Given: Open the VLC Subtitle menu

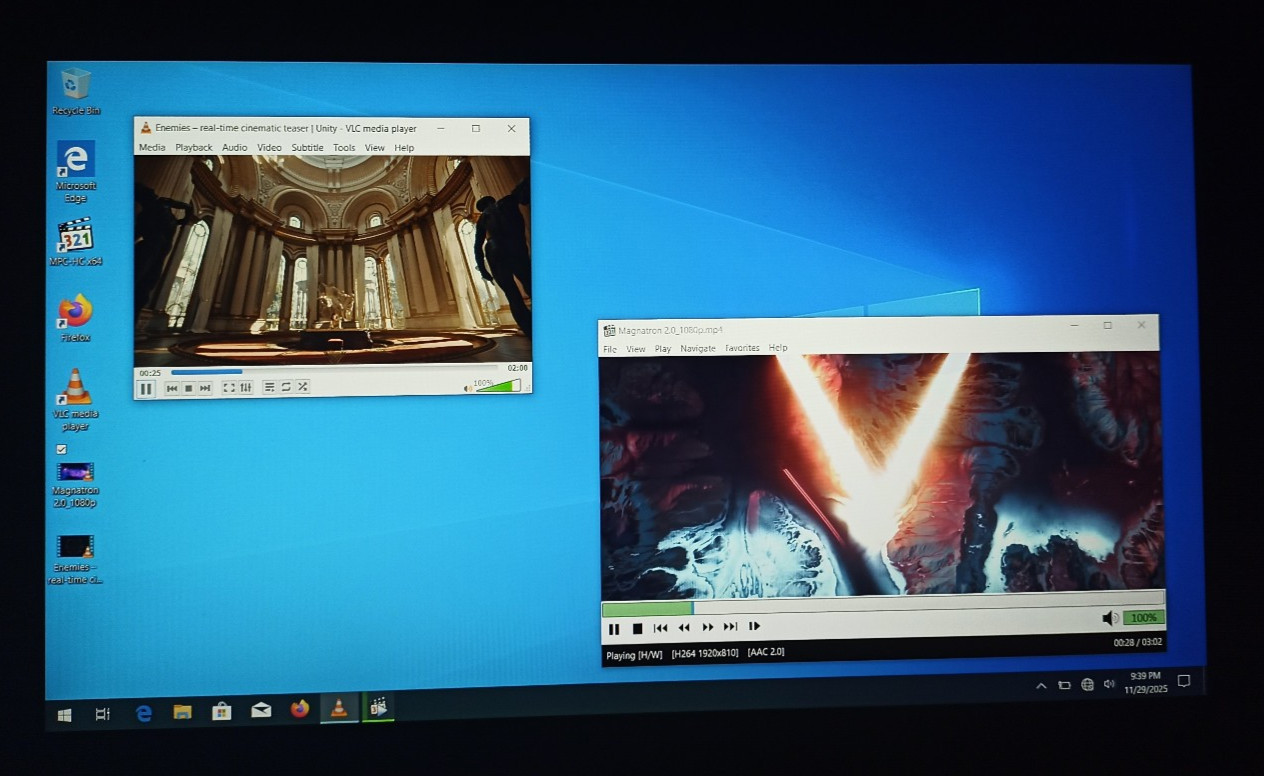Looking at the screenshot, I should pyautogui.click(x=307, y=148).
